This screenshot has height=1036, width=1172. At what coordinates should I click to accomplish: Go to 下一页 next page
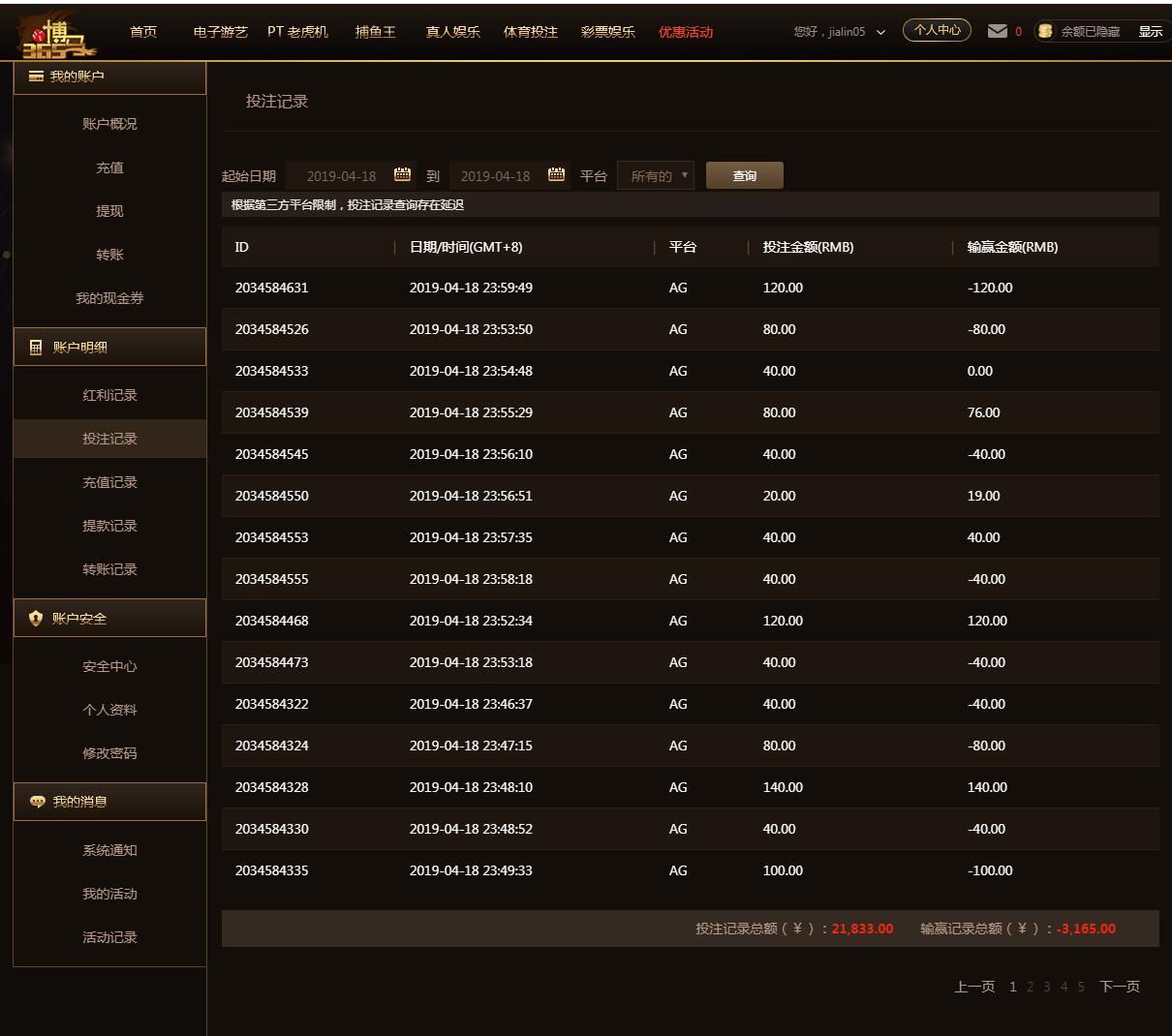(1120, 987)
